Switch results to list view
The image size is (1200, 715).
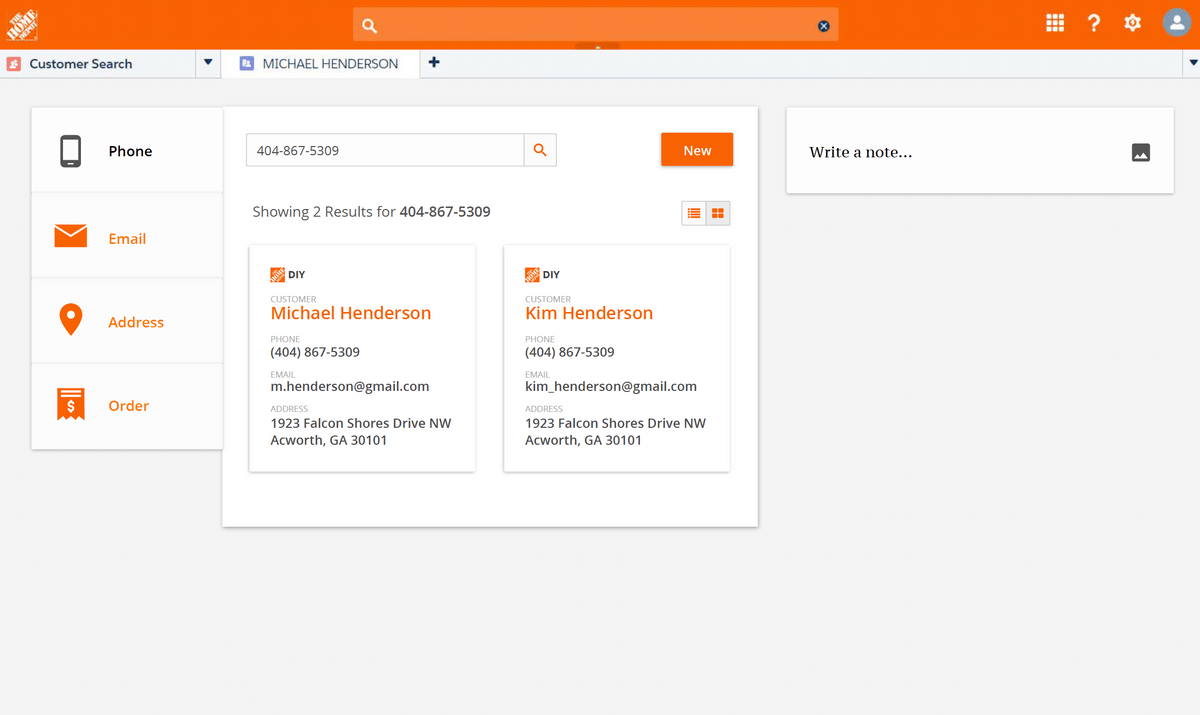pyautogui.click(x=694, y=213)
